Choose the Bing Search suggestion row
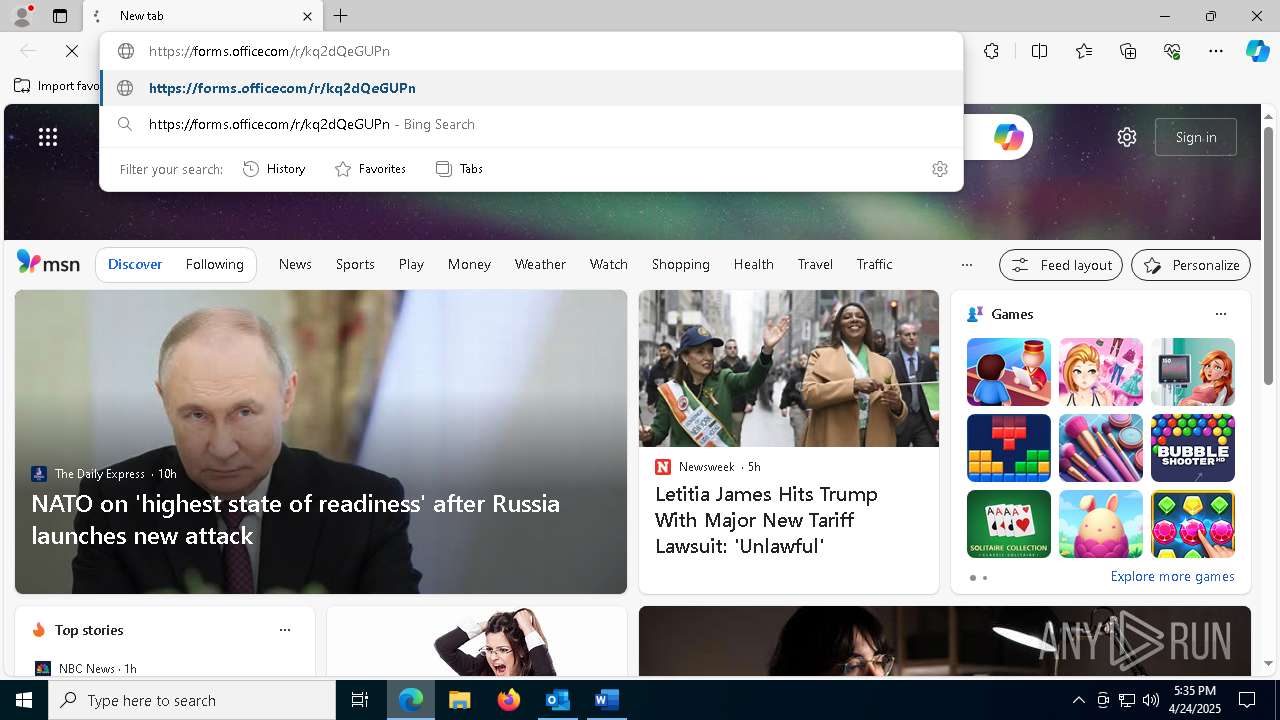1280x720 pixels. (x=531, y=124)
